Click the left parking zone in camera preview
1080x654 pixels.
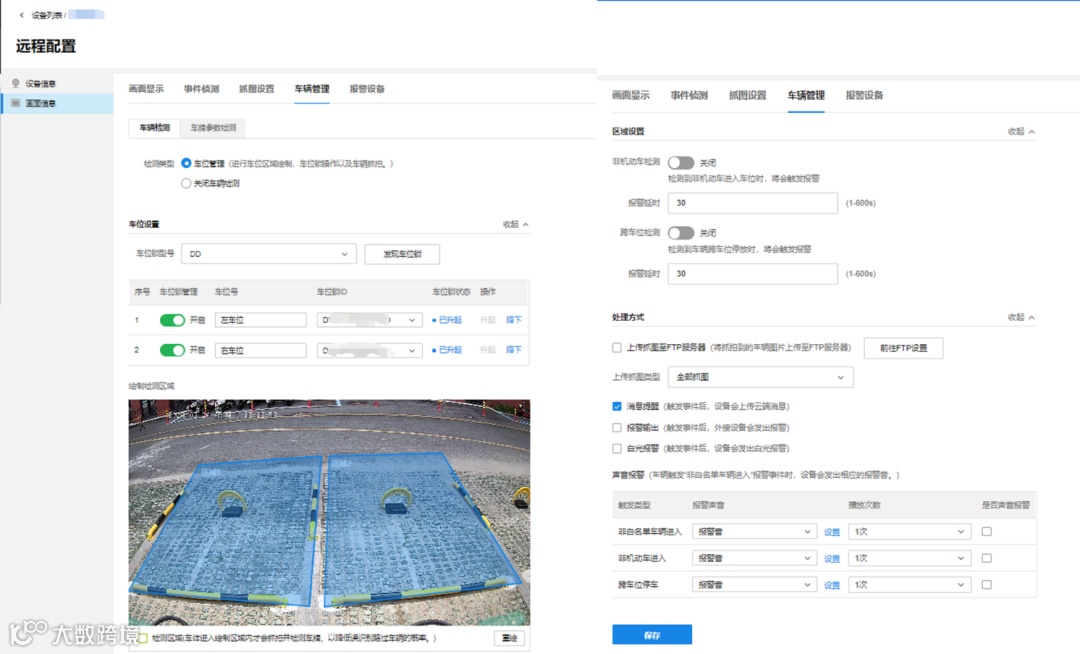click(x=233, y=530)
